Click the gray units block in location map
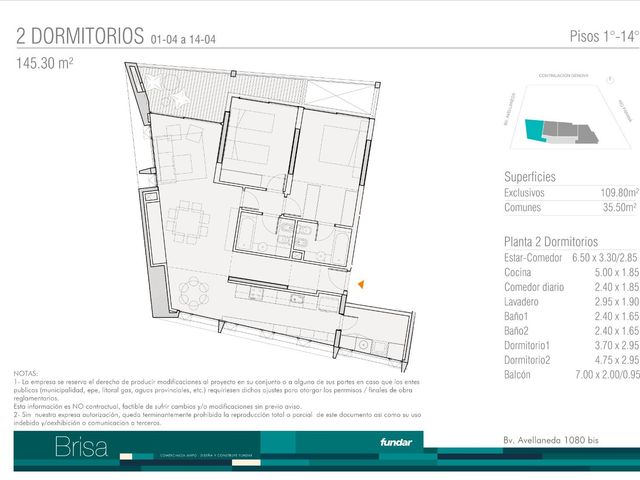640x480 pixels. 571,133
